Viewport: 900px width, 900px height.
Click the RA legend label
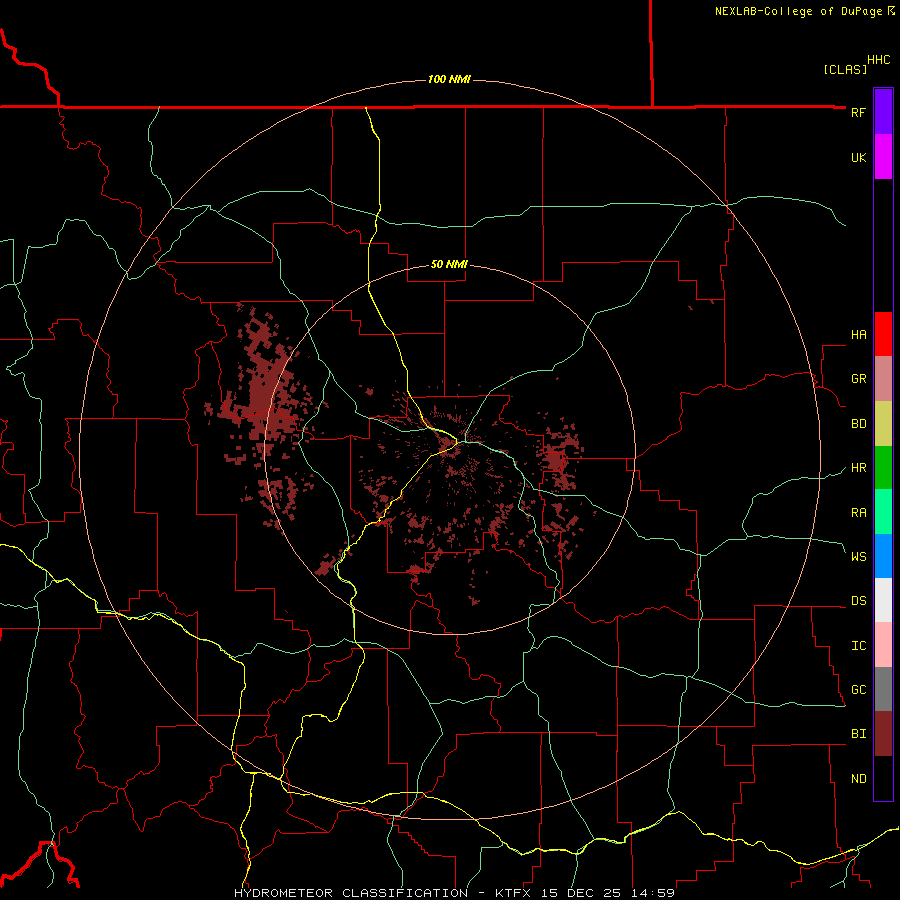pos(859,513)
